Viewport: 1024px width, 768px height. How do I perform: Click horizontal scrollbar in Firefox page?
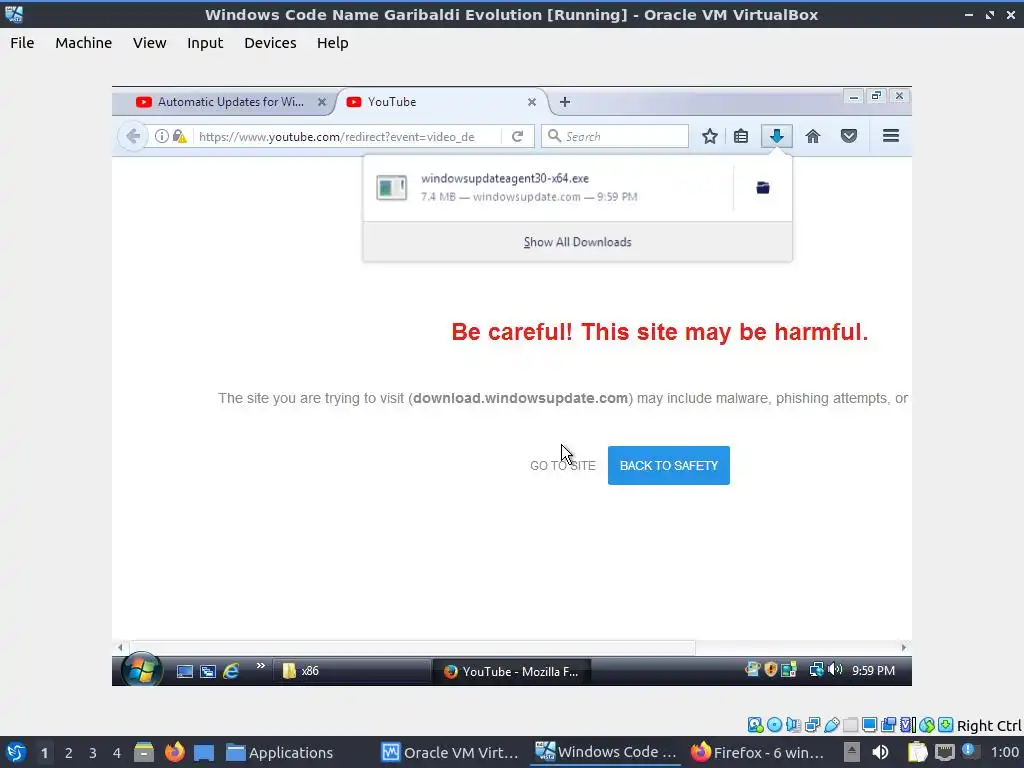point(413,647)
